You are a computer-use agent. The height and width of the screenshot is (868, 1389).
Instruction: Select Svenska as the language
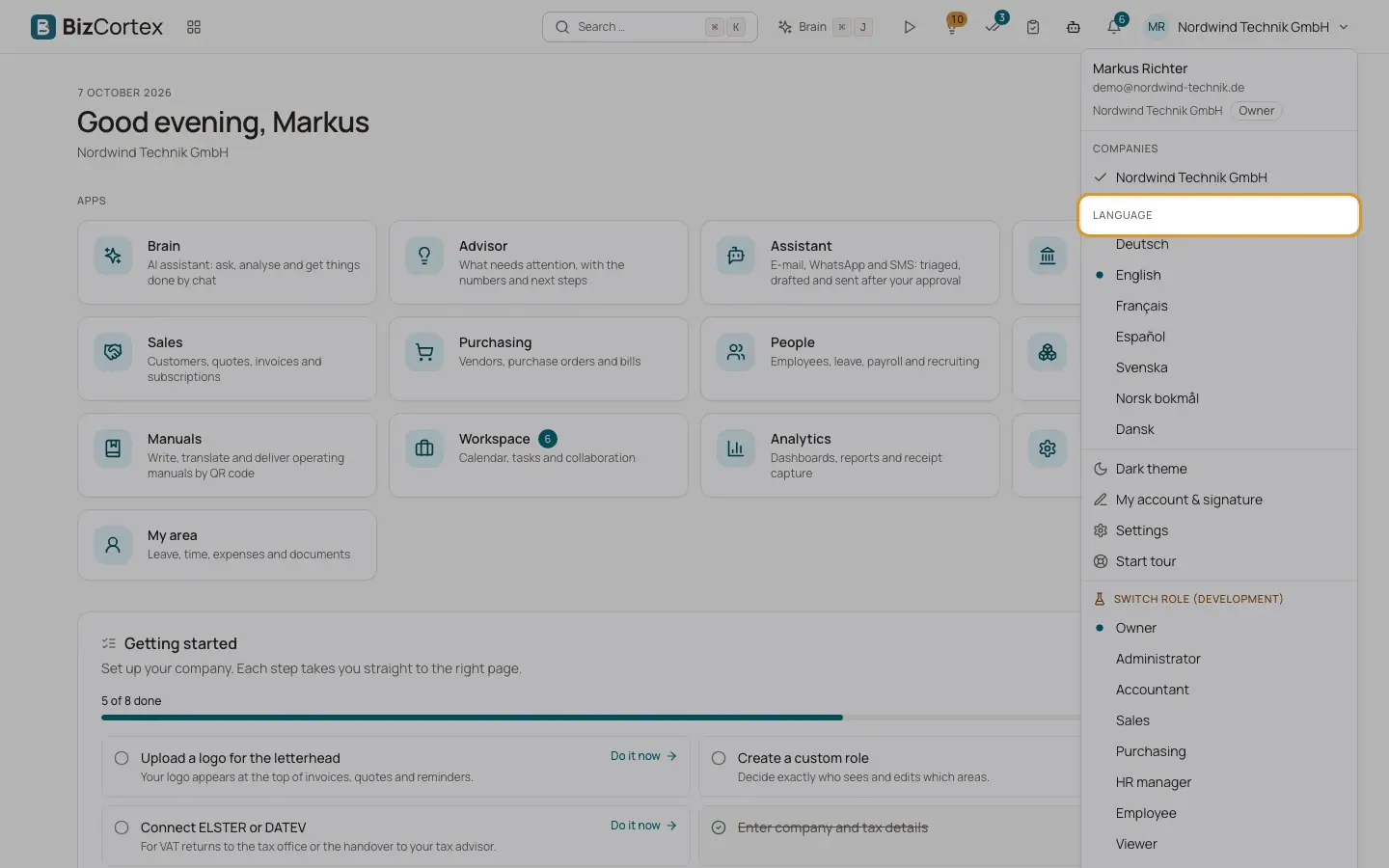click(x=1219, y=367)
